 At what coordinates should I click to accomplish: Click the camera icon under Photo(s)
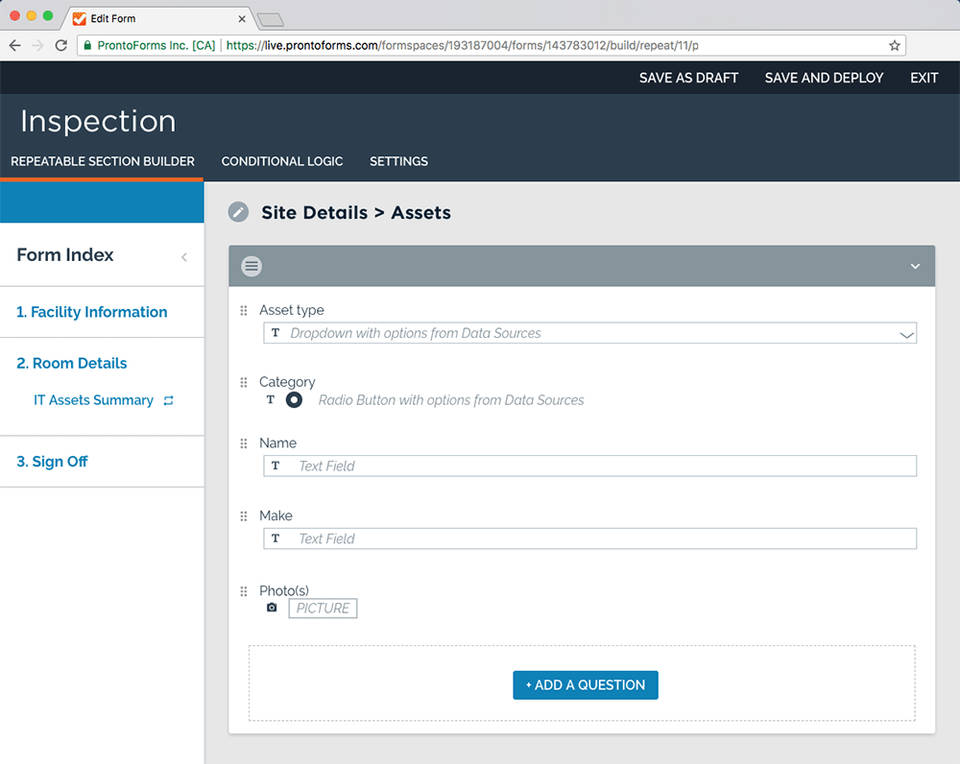pos(271,608)
